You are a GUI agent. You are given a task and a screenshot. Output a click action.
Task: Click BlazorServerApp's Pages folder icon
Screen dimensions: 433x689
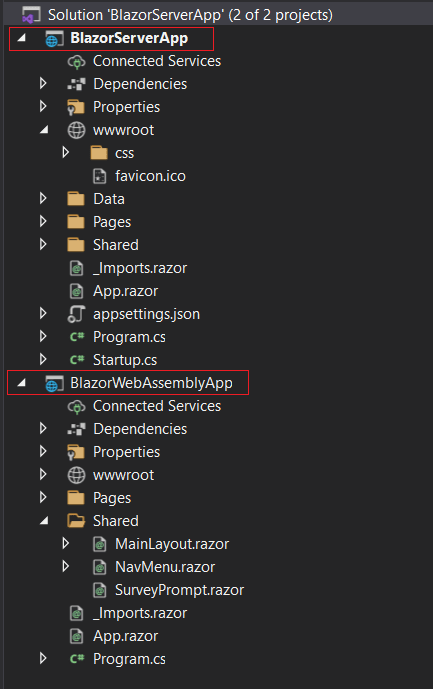[x=76, y=222]
